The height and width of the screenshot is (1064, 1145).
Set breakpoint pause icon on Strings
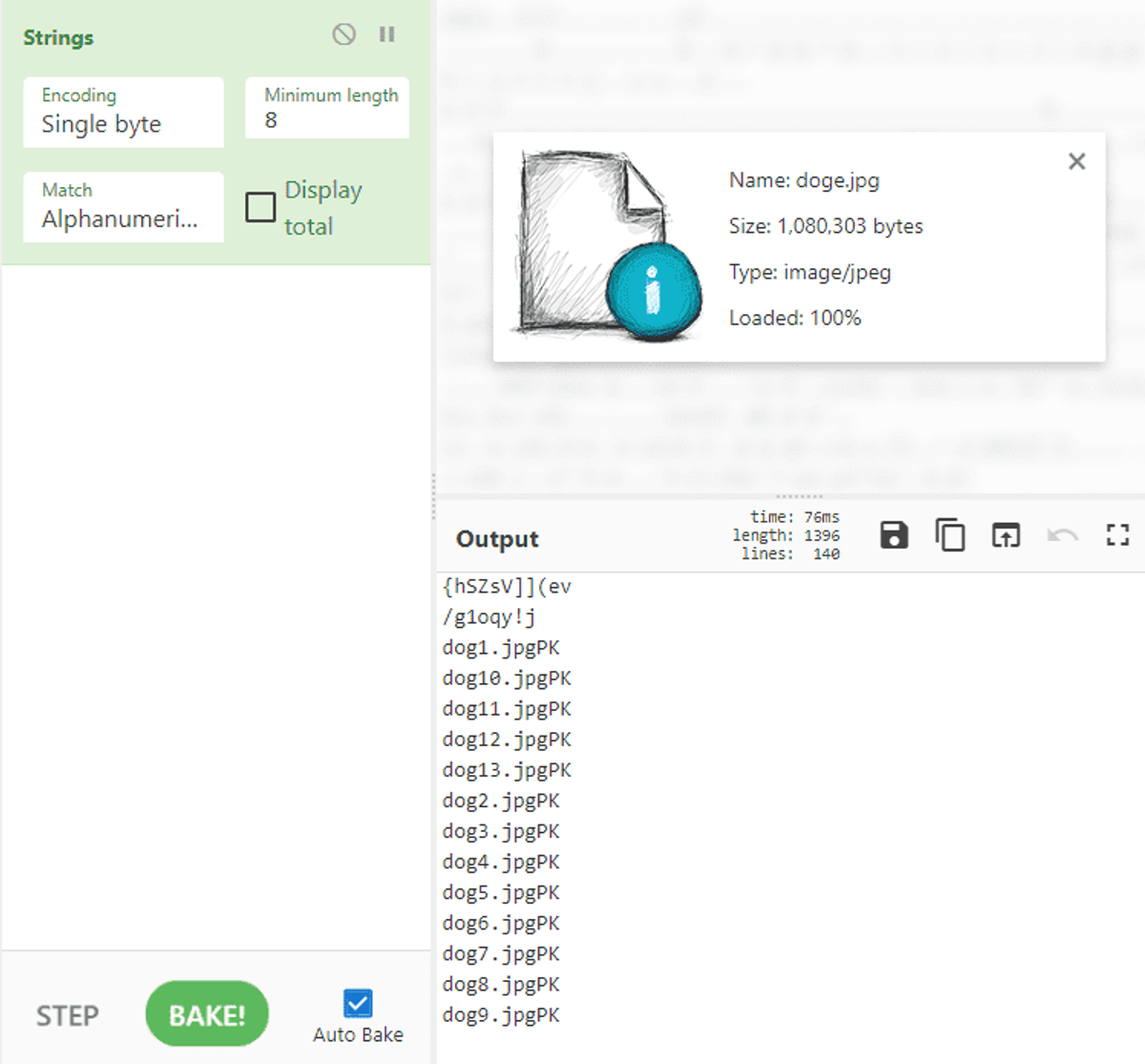pyautogui.click(x=386, y=35)
